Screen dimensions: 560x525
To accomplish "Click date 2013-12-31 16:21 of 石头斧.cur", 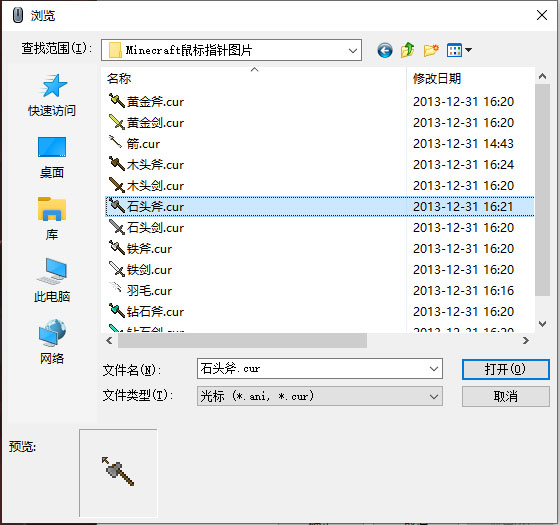I will 463,206.
